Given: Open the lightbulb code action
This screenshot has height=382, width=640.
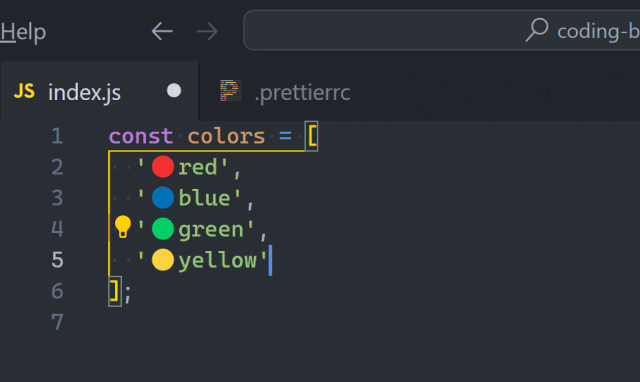Looking at the screenshot, I should tap(122, 227).
